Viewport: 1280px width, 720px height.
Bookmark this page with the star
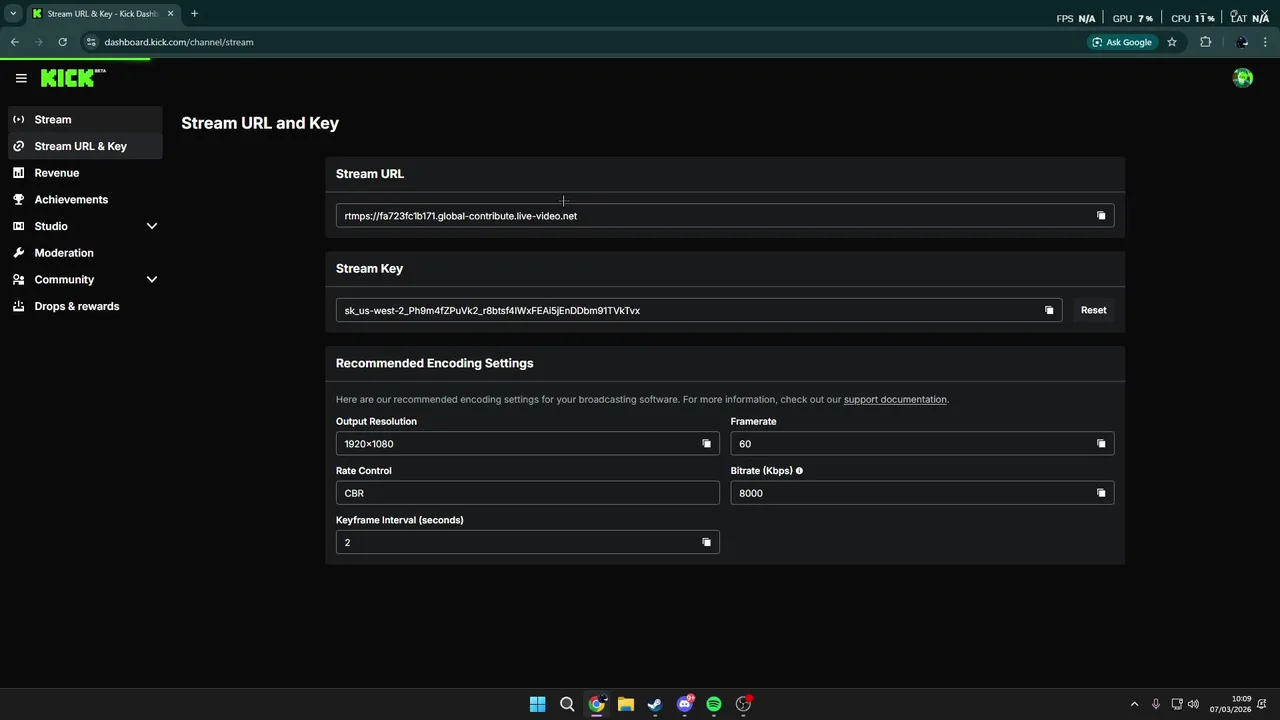click(x=1172, y=42)
